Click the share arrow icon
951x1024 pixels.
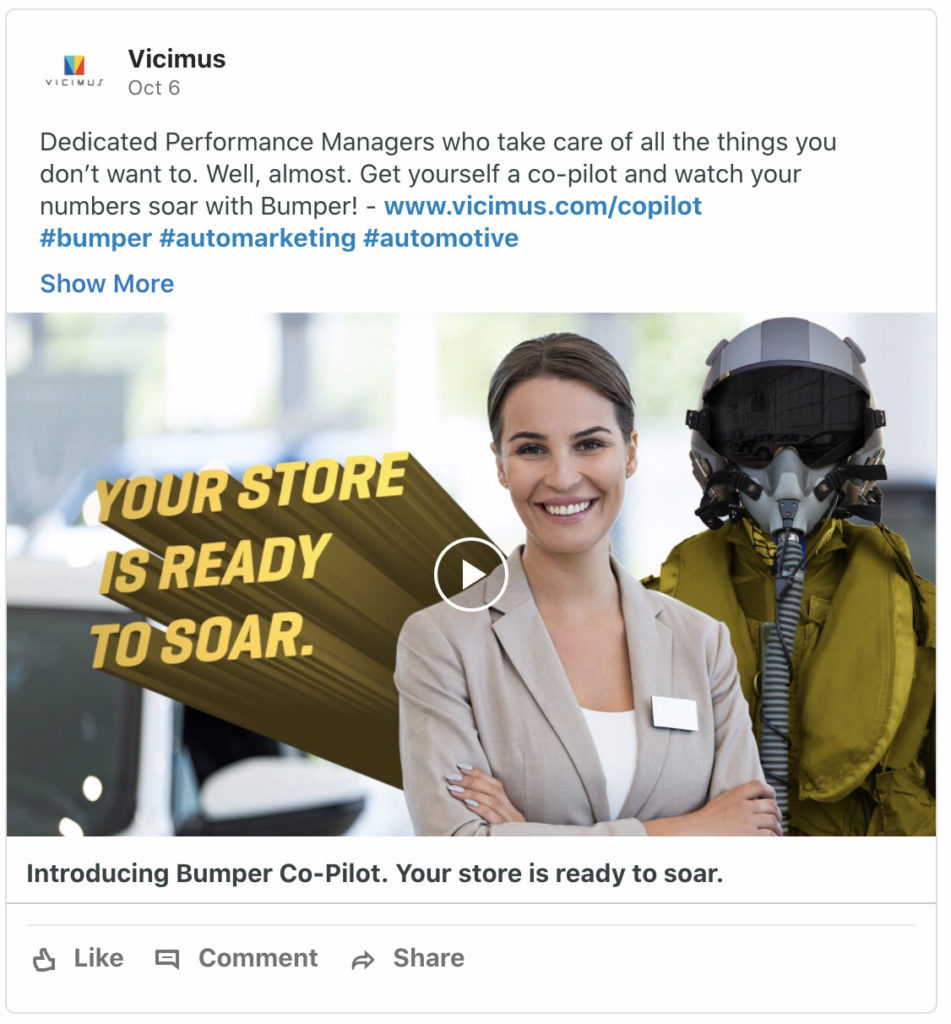[363, 960]
